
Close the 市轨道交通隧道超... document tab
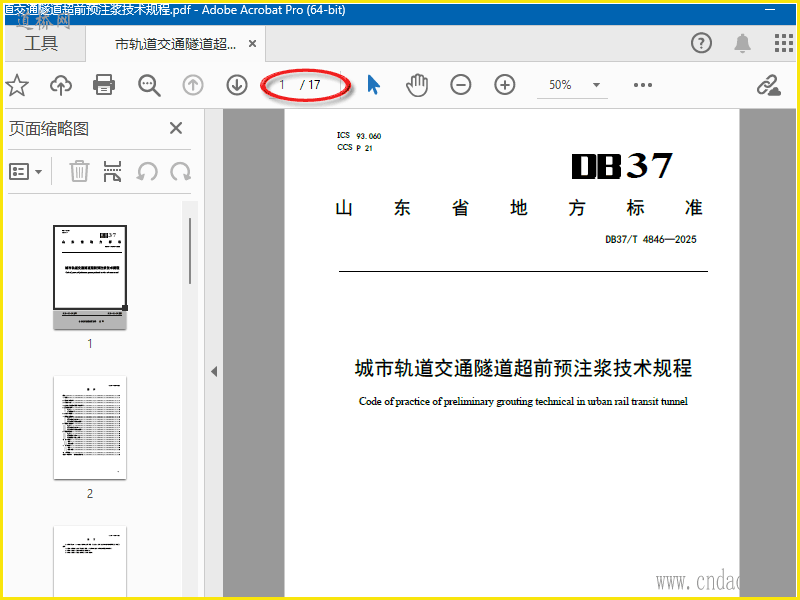pyautogui.click(x=252, y=44)
